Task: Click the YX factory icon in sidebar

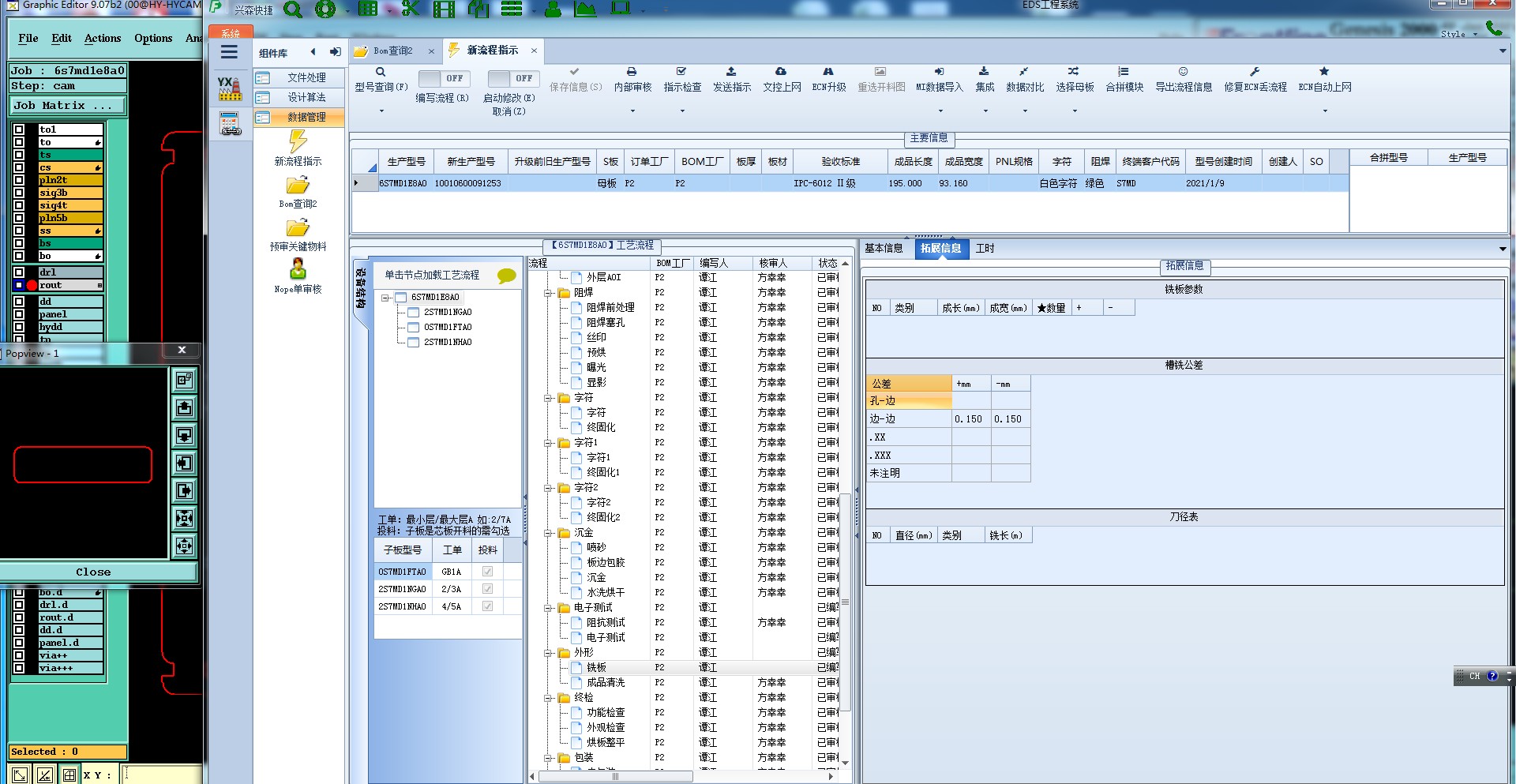Action: (x=230, y=88)
